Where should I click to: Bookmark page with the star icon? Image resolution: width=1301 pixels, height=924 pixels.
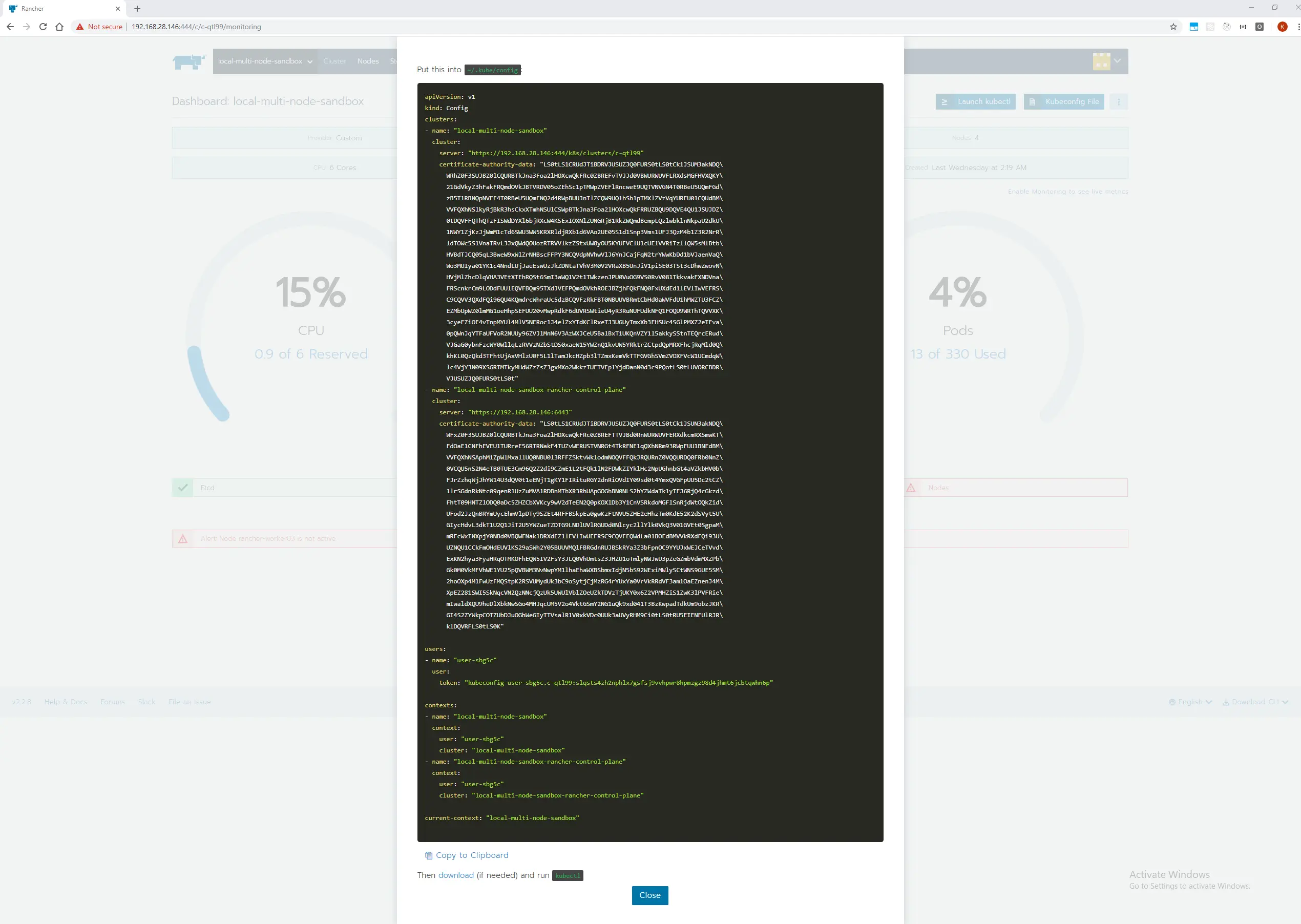pos(1173,27)
